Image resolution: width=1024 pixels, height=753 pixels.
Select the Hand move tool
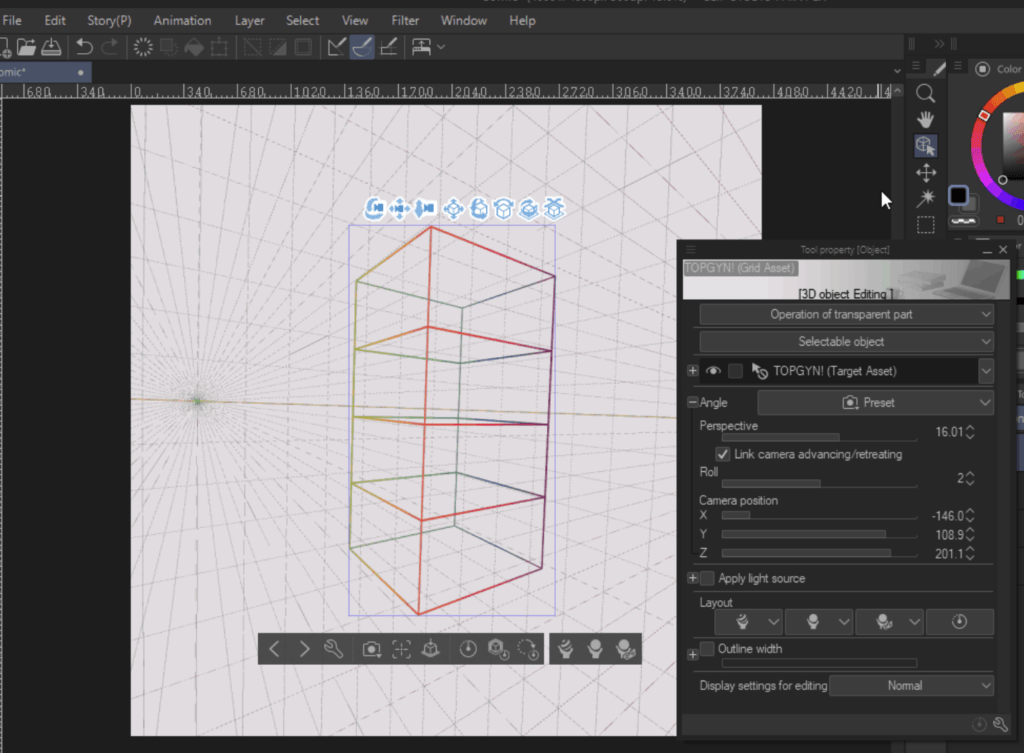point(926,119)
